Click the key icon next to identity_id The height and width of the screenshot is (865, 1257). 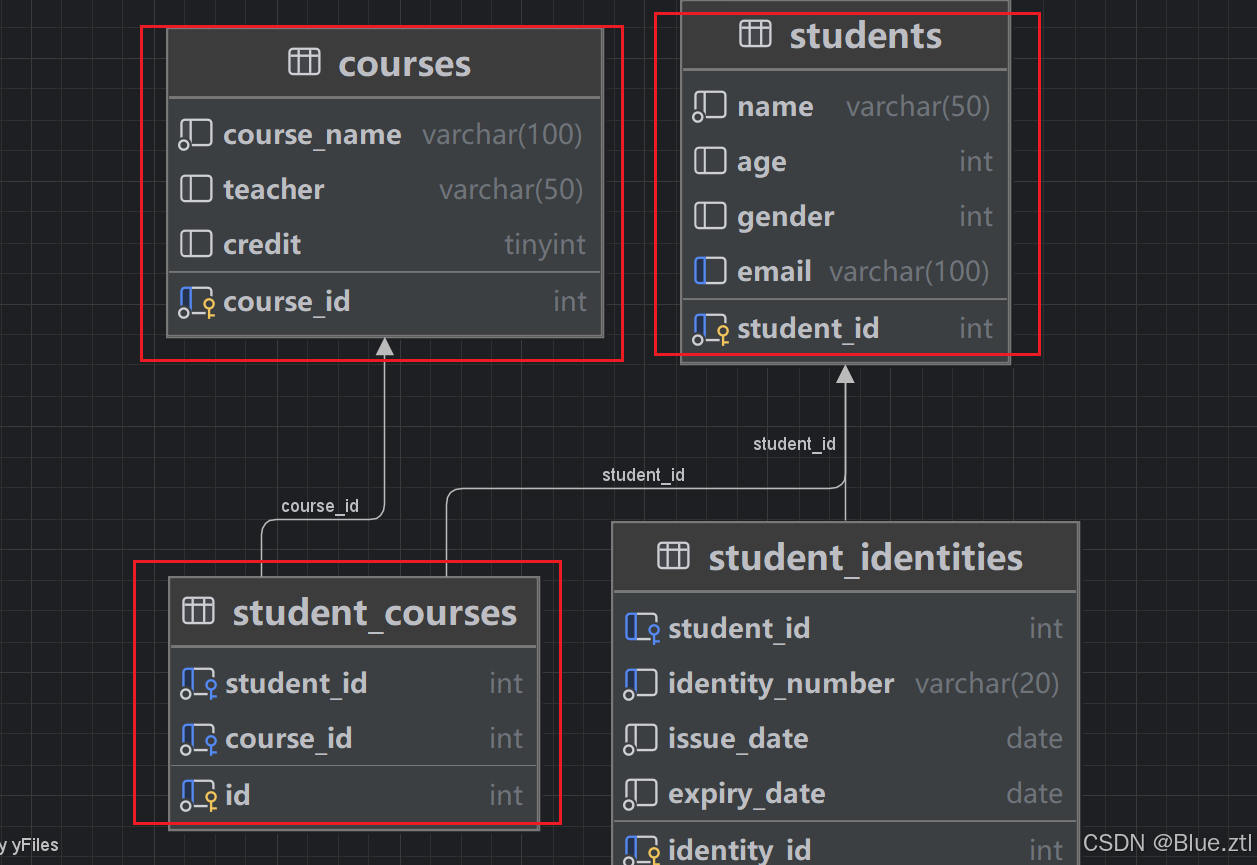(642, 850)
